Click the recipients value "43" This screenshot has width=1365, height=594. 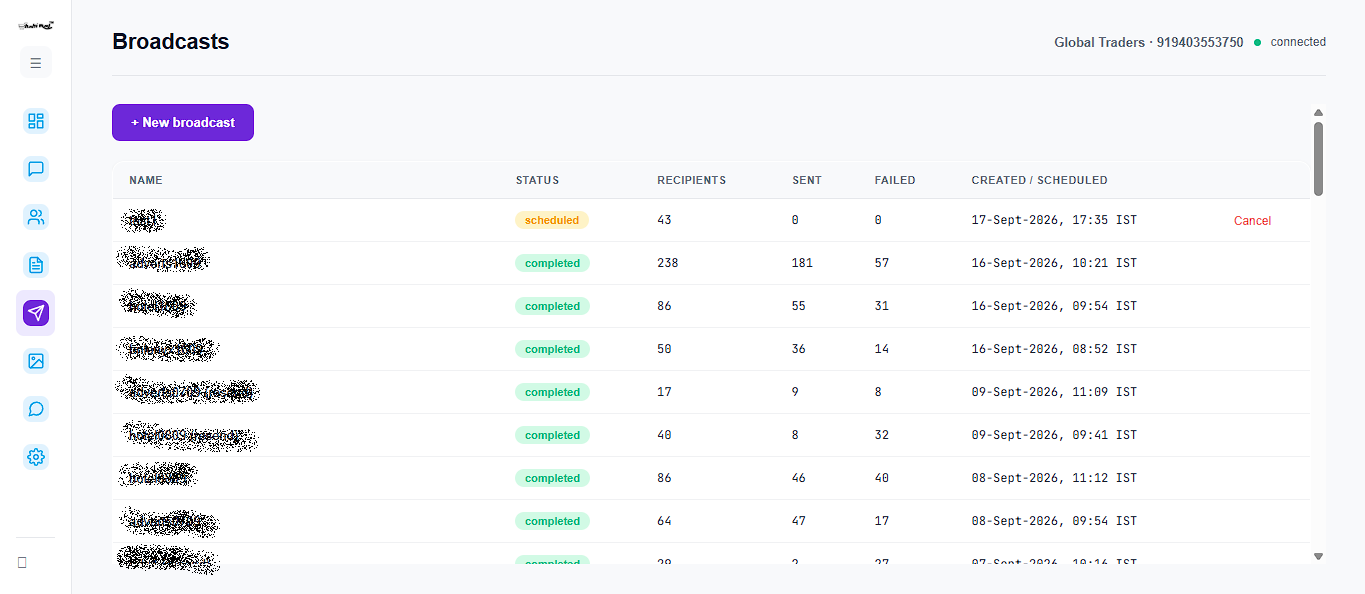tap(664, 220)
